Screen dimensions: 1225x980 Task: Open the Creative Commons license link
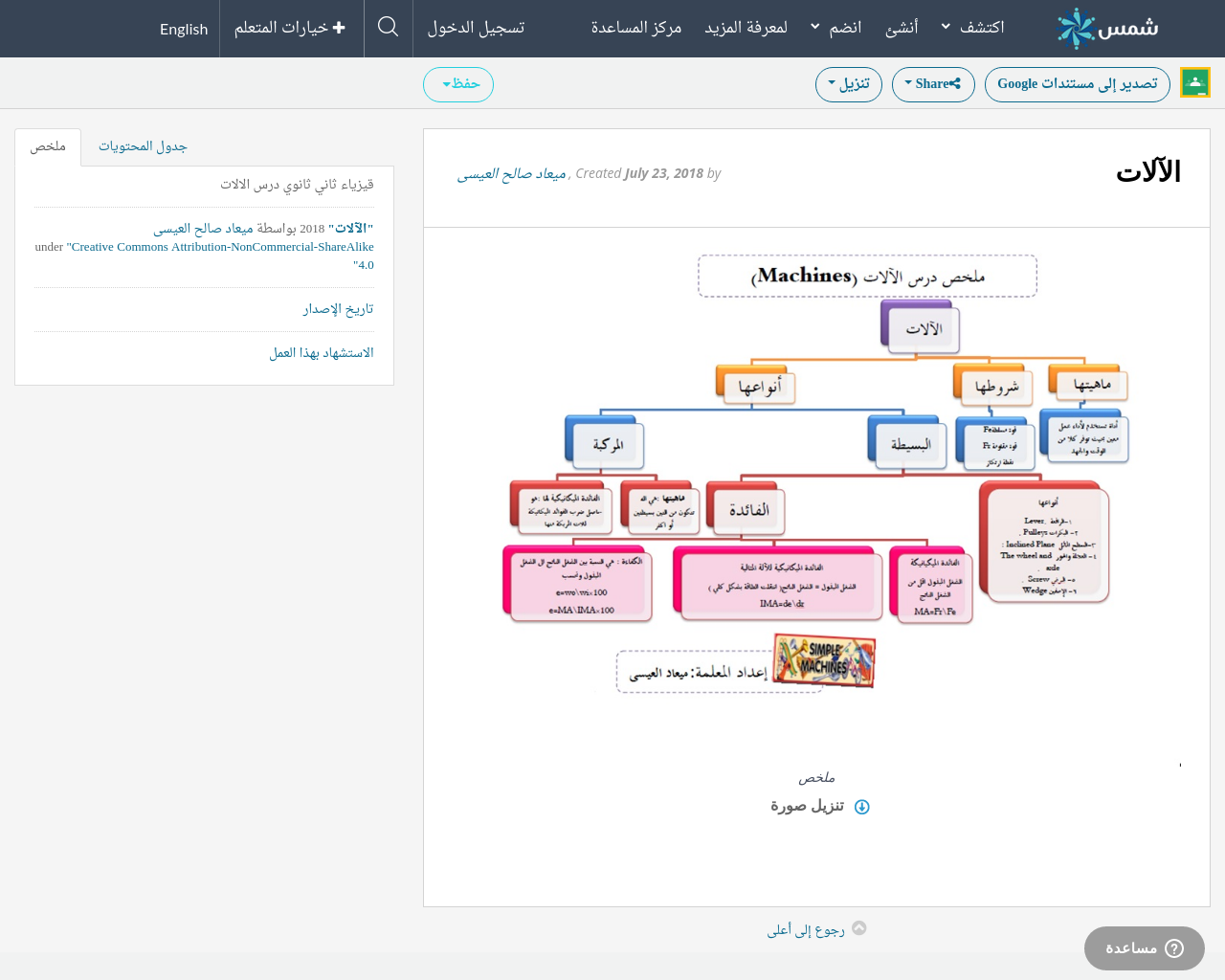pos(220,247)
